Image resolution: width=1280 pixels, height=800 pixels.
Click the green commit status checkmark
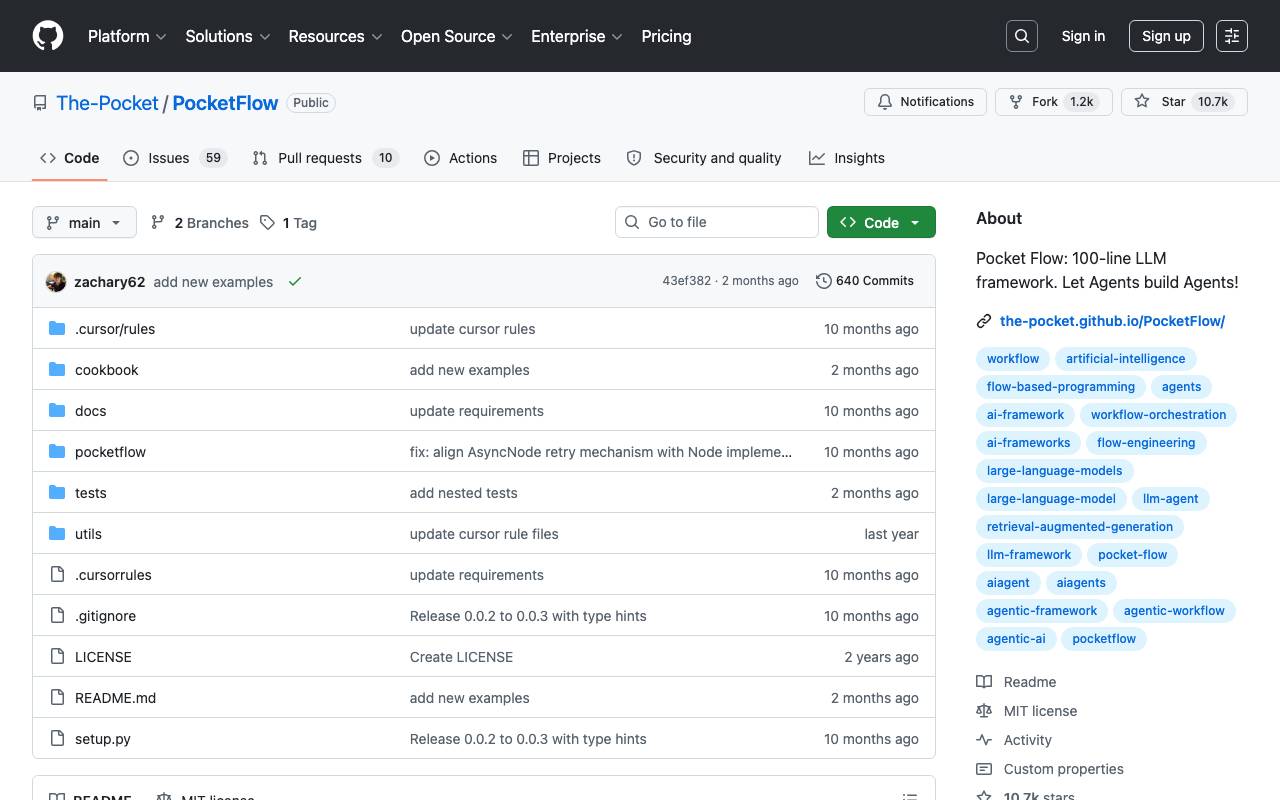point(295,282)
